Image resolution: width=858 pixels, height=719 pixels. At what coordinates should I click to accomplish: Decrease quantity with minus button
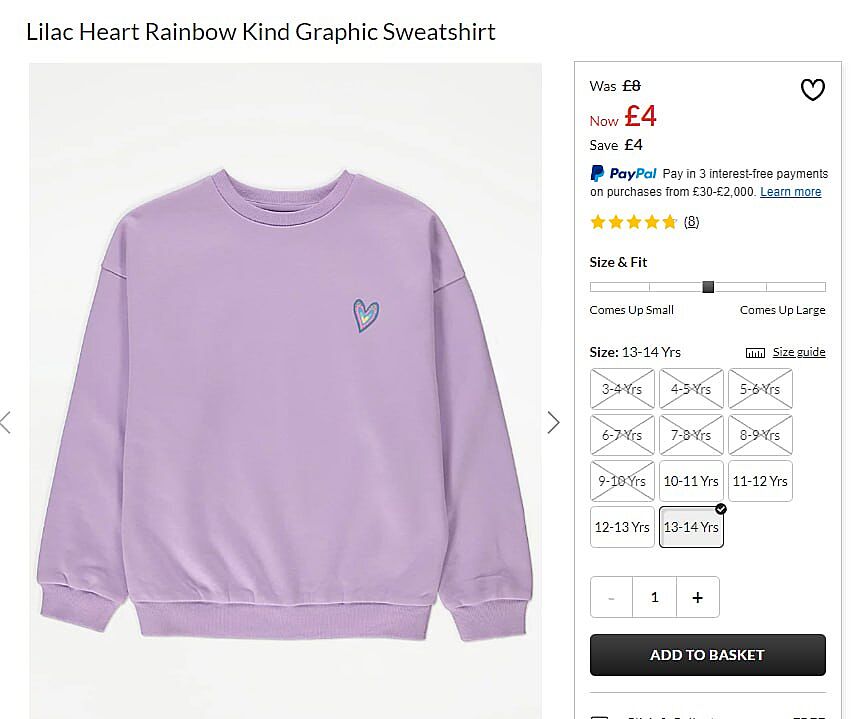611,597
